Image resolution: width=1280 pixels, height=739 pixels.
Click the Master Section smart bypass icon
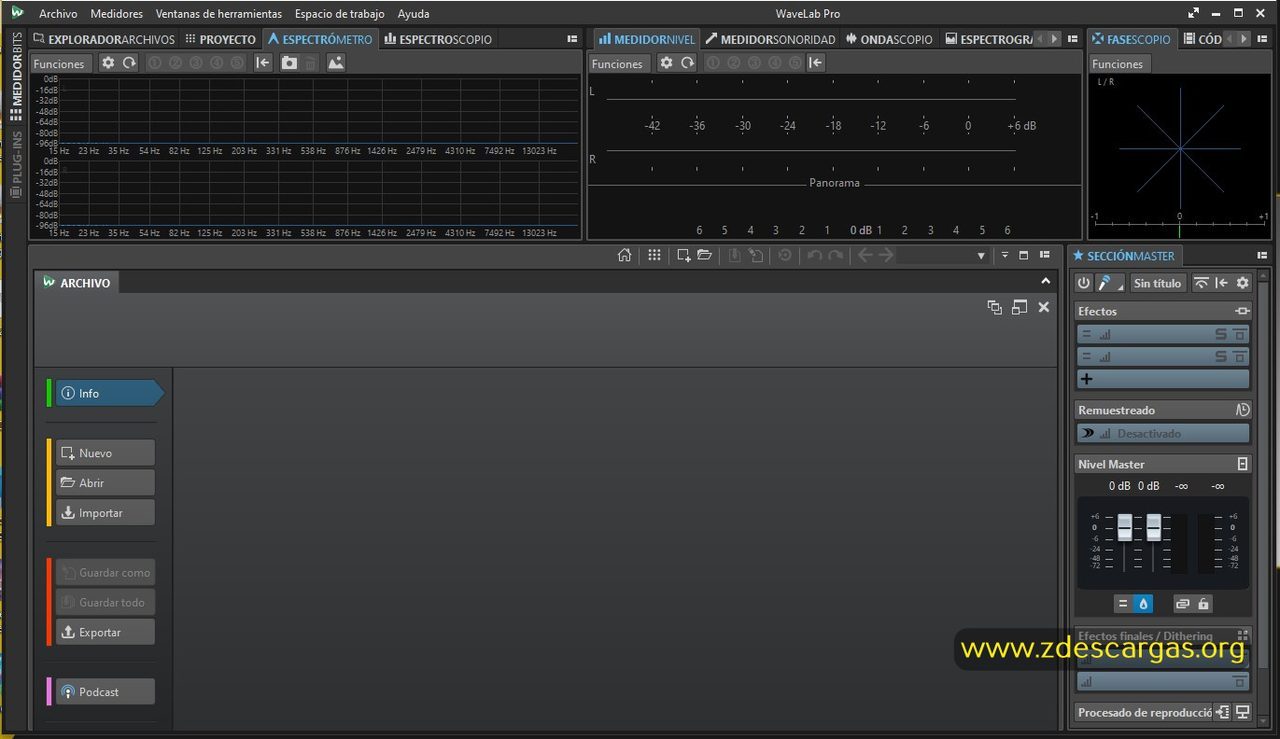1201,283
